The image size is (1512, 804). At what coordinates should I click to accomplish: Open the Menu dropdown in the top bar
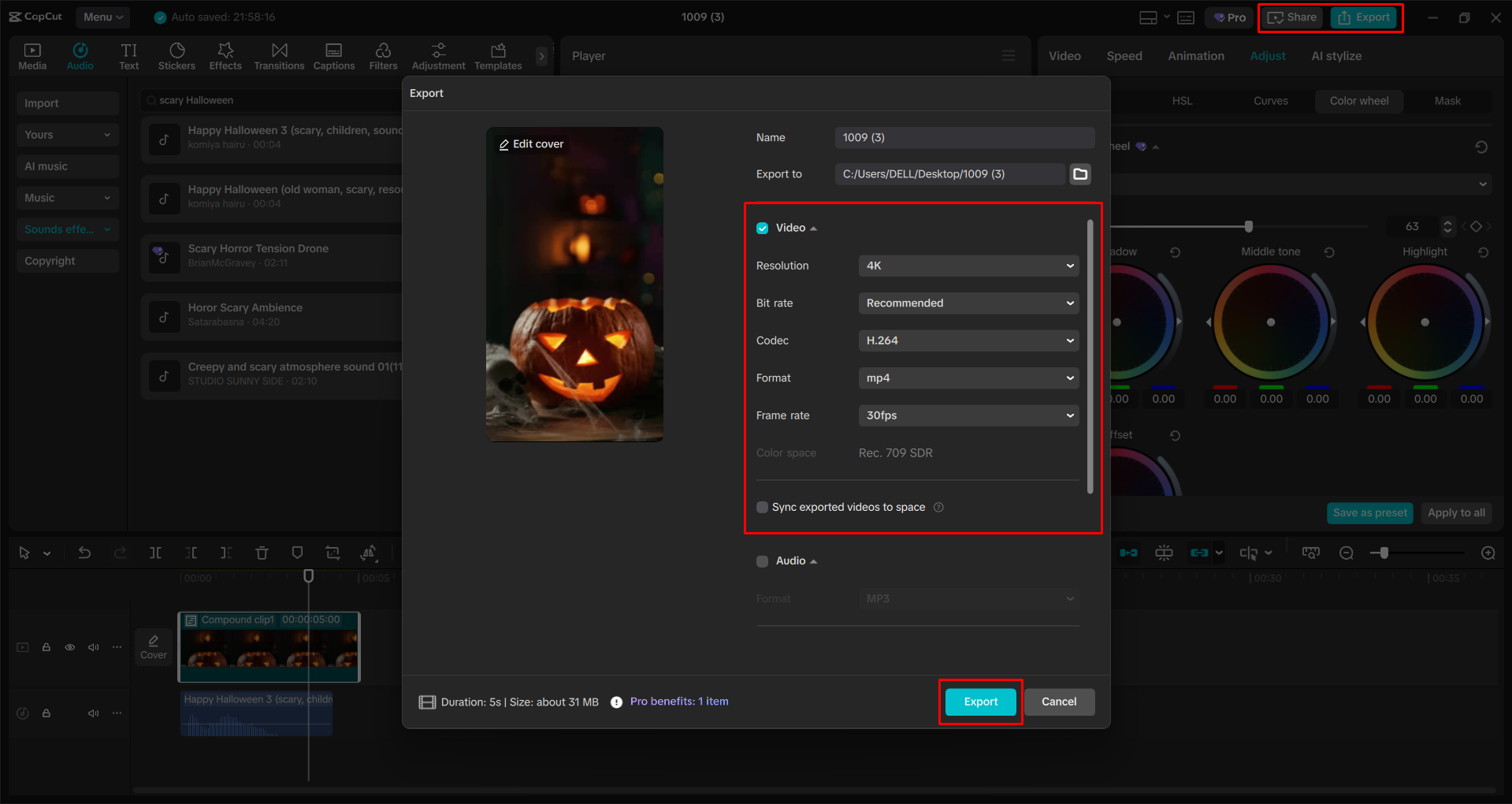(x=102, y=17)
